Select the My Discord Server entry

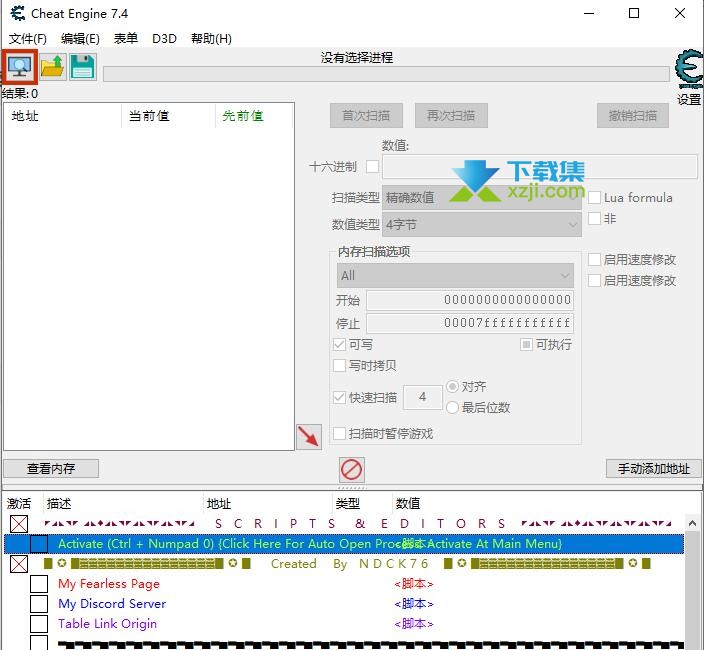pos(112,604)
